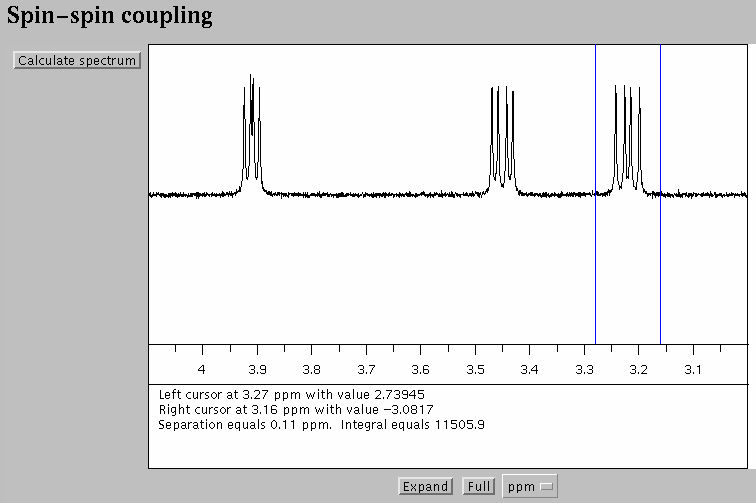756x503 pixels.
Task: Click the 3.6 axis label
Action: pyautogui.click(x=420, y=369)
